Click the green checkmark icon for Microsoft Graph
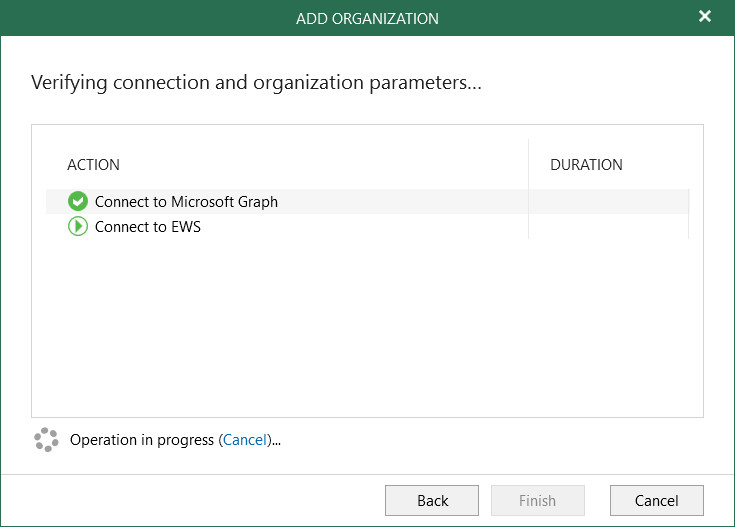 78,202
